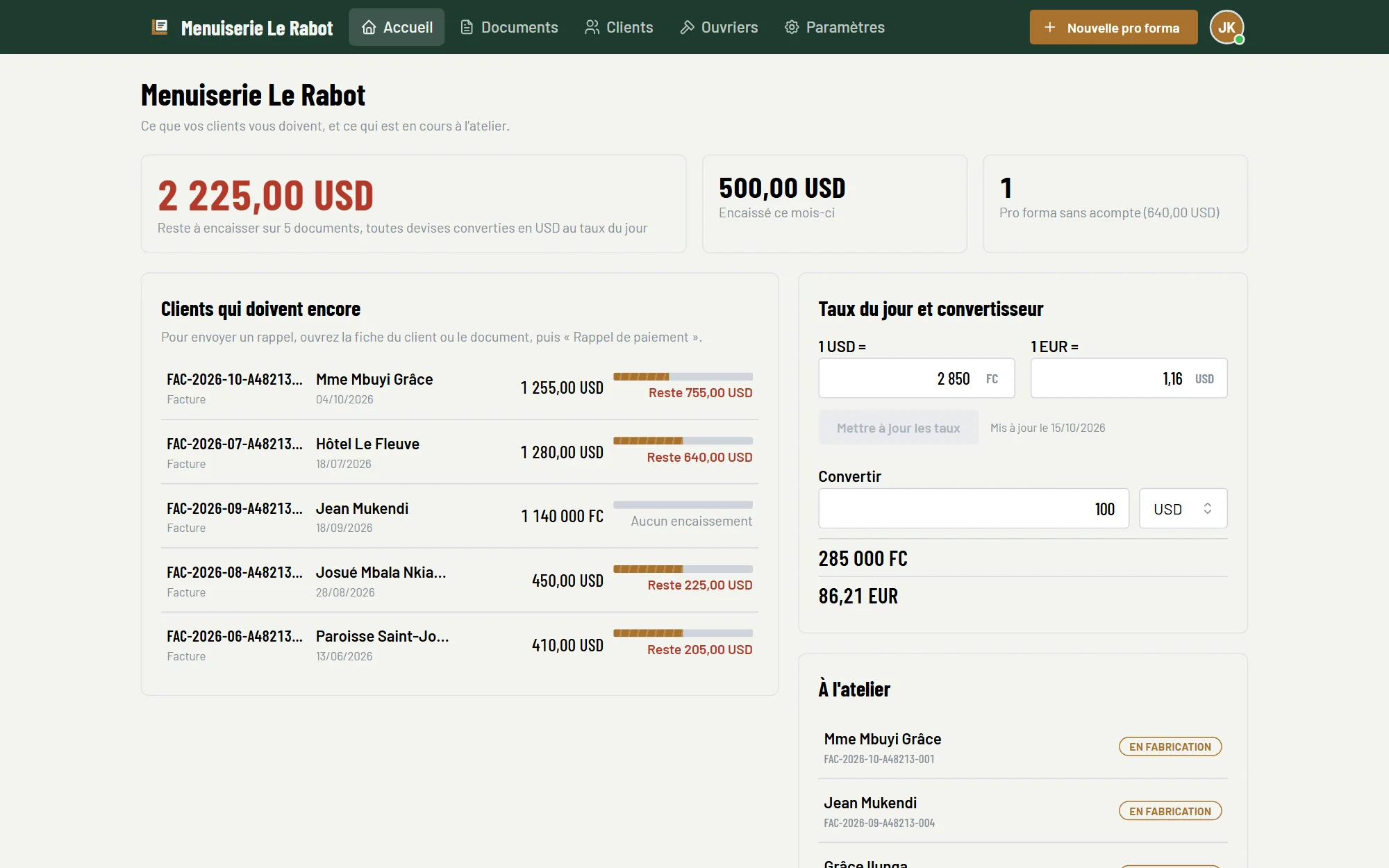Click date 04/10/2026 under Mme Mbuyi Grâce
This screenshot has height=868, width=1389.
(344, 399)
